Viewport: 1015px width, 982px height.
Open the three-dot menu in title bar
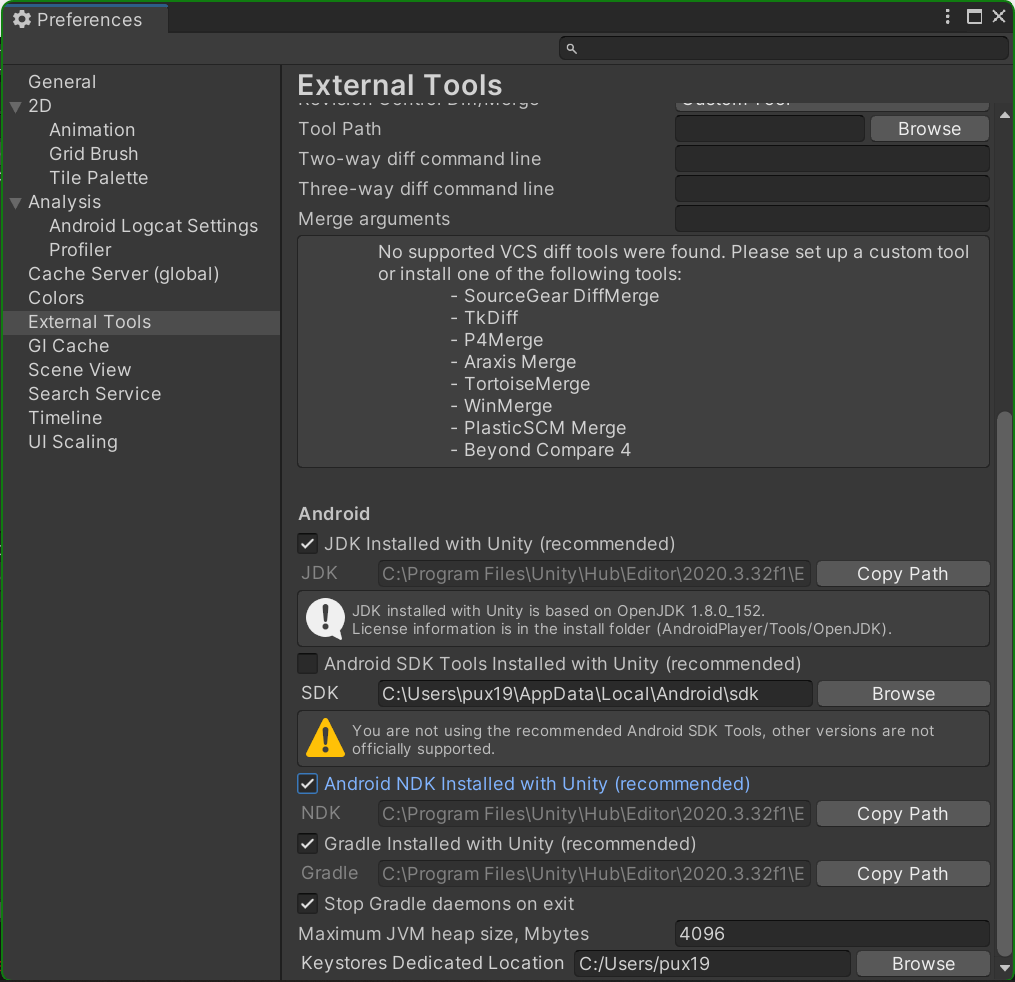(946, 16)
